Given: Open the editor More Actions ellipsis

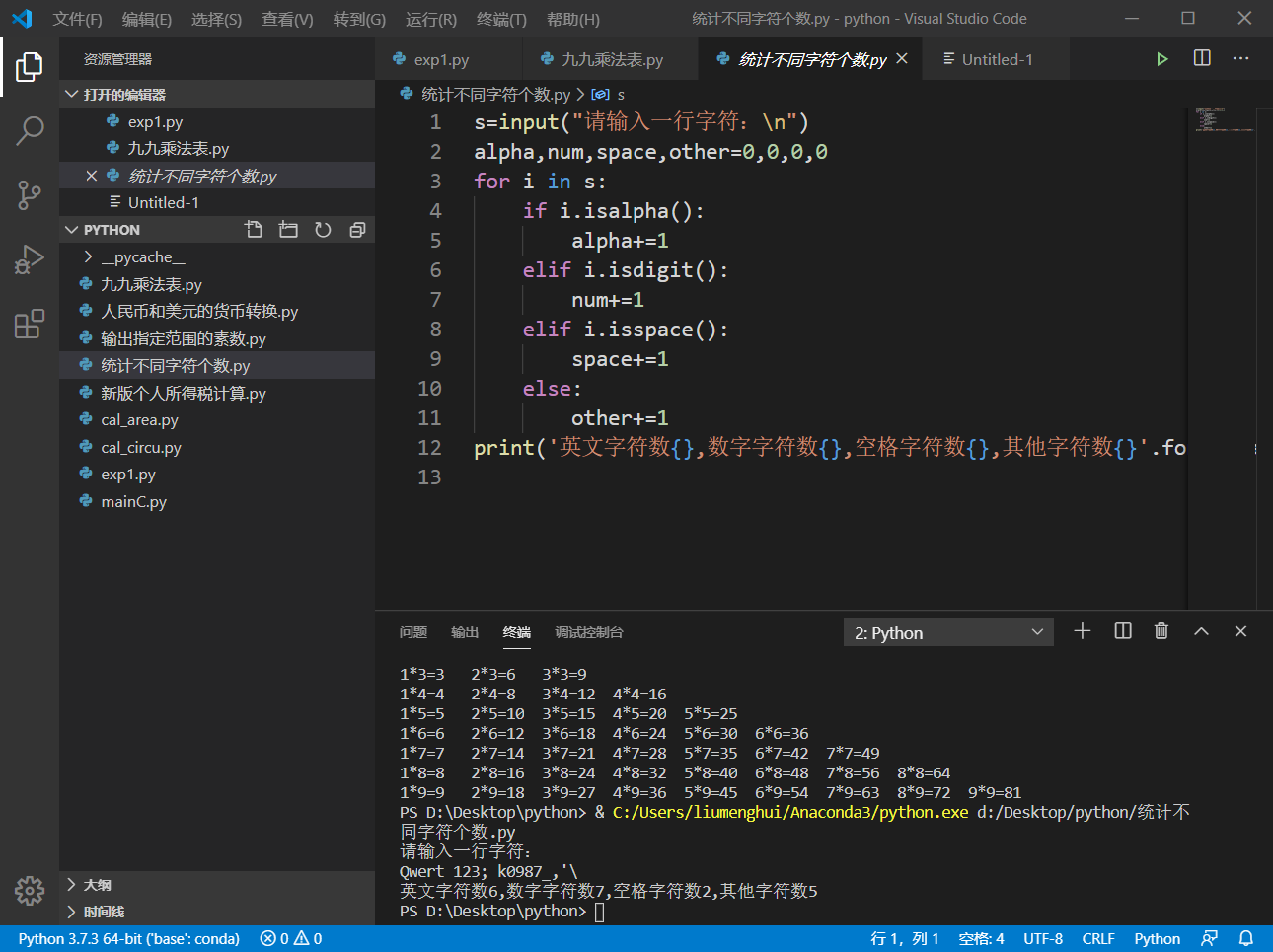Looking at the screenshot, I should click(1240, 58).
